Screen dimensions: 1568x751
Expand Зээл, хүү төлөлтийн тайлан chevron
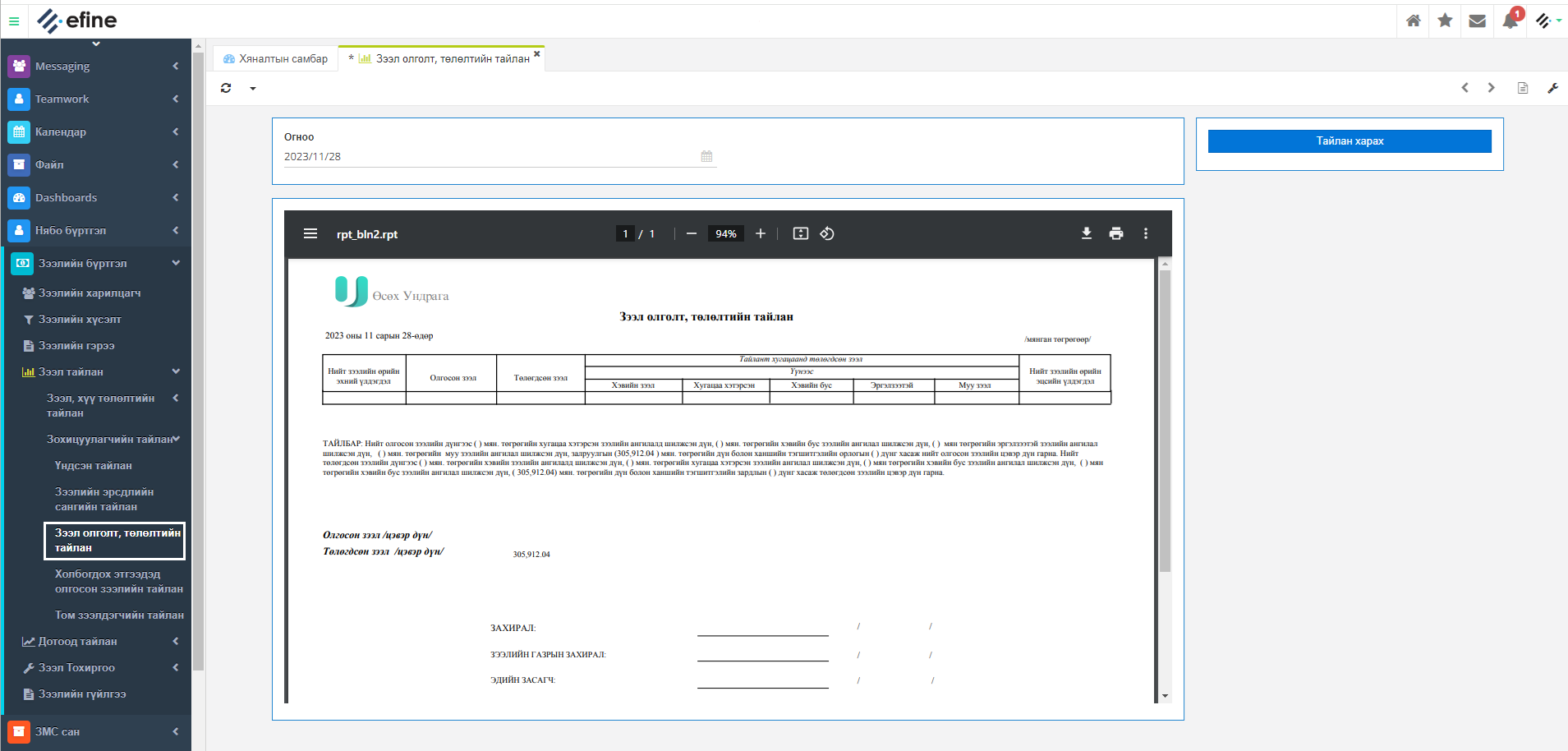[176, 398]
